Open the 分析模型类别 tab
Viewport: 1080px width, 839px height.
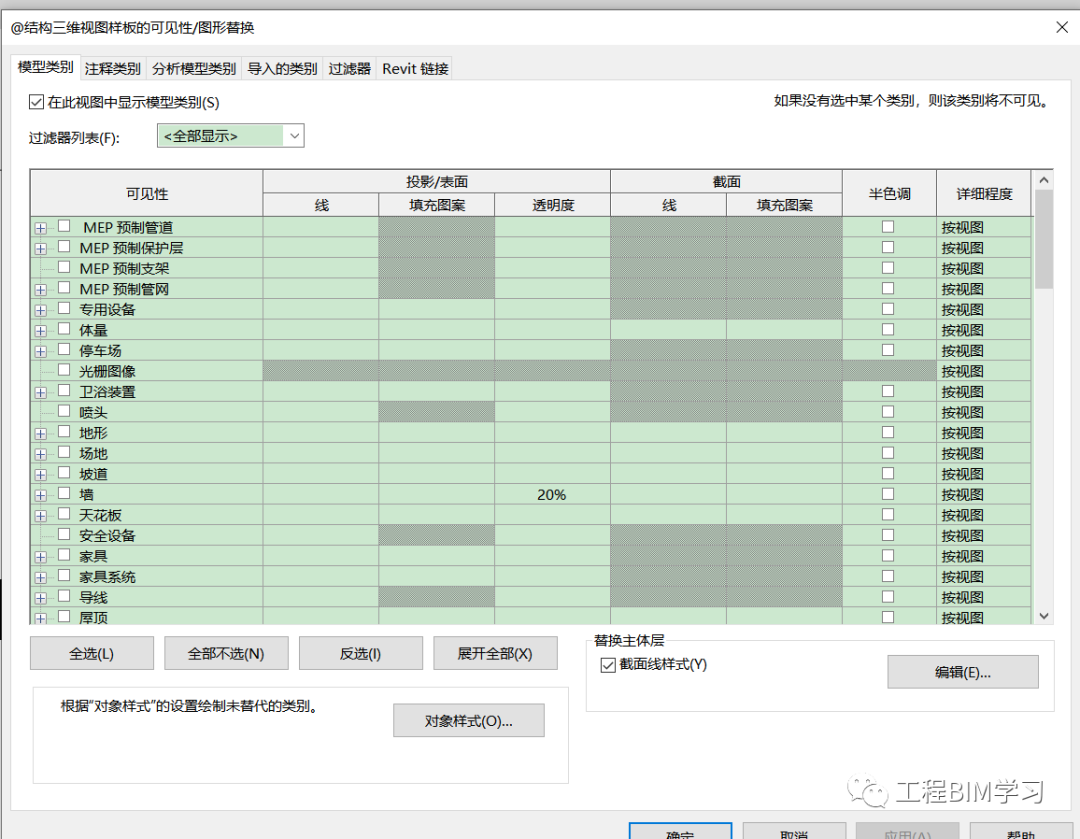point(194,68)
